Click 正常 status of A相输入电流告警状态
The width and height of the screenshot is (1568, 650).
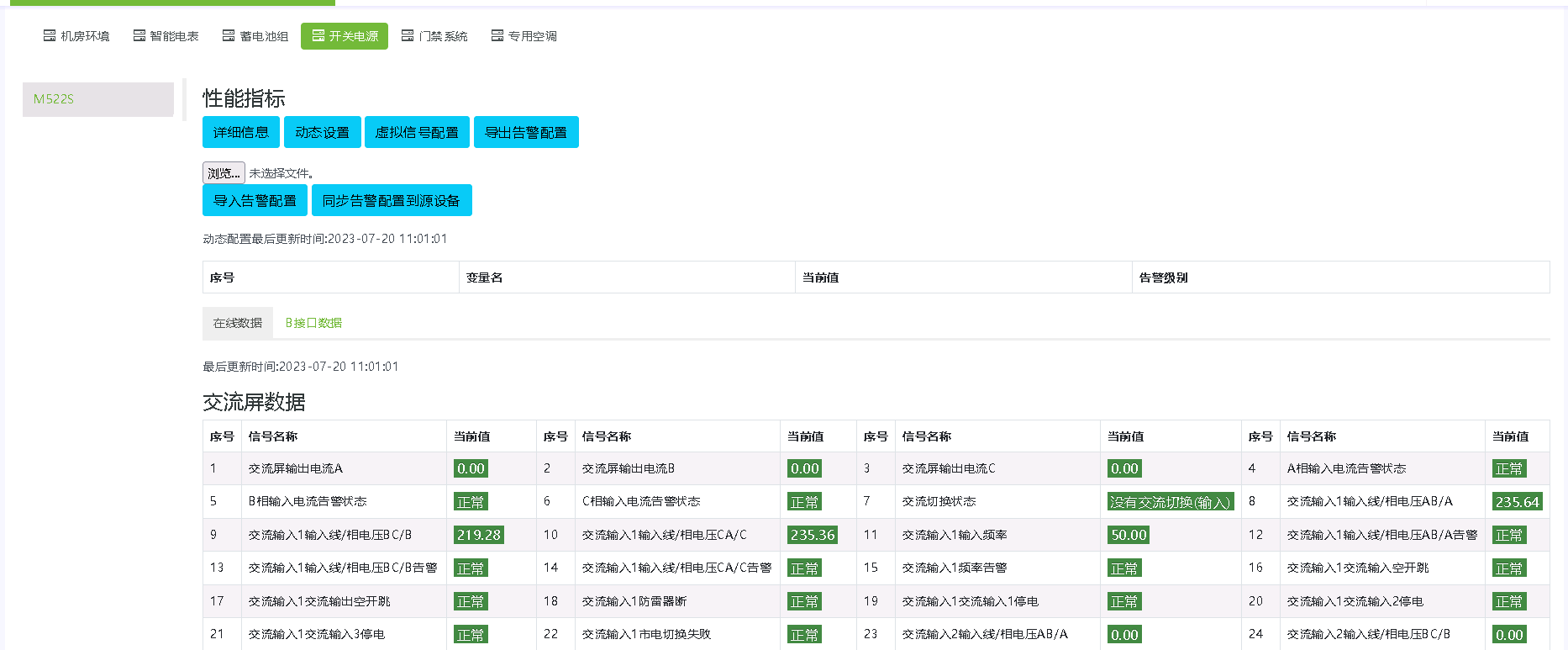pyautogui.click(x=1509, y=468)
